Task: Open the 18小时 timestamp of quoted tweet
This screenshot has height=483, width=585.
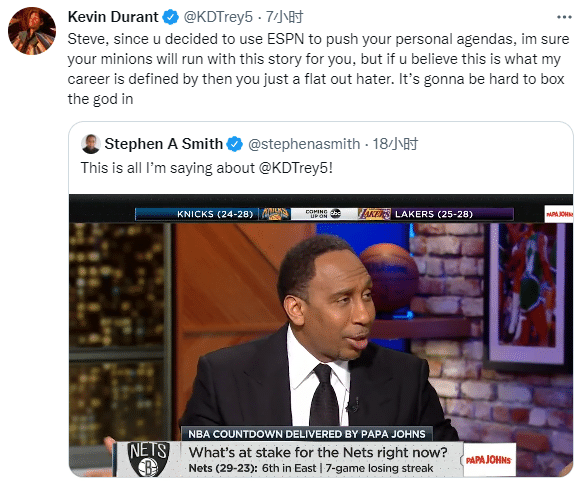Action: pyautogui.click(x=395, y=144)
